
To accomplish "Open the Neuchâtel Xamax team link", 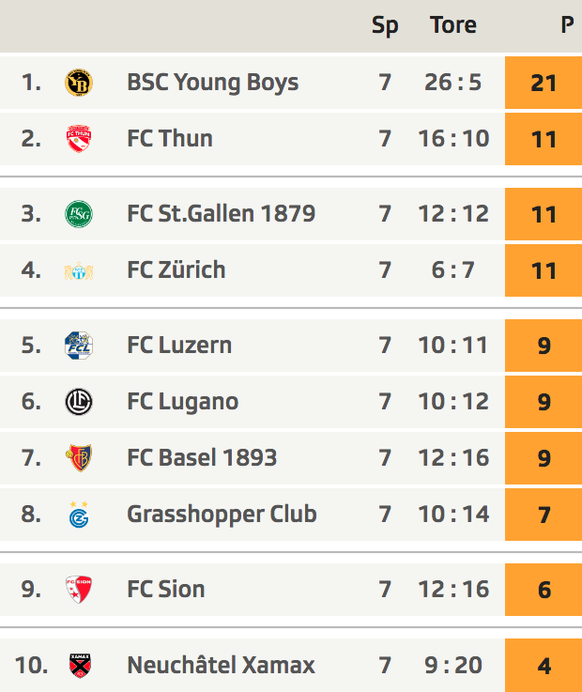I will pos(221,665).
